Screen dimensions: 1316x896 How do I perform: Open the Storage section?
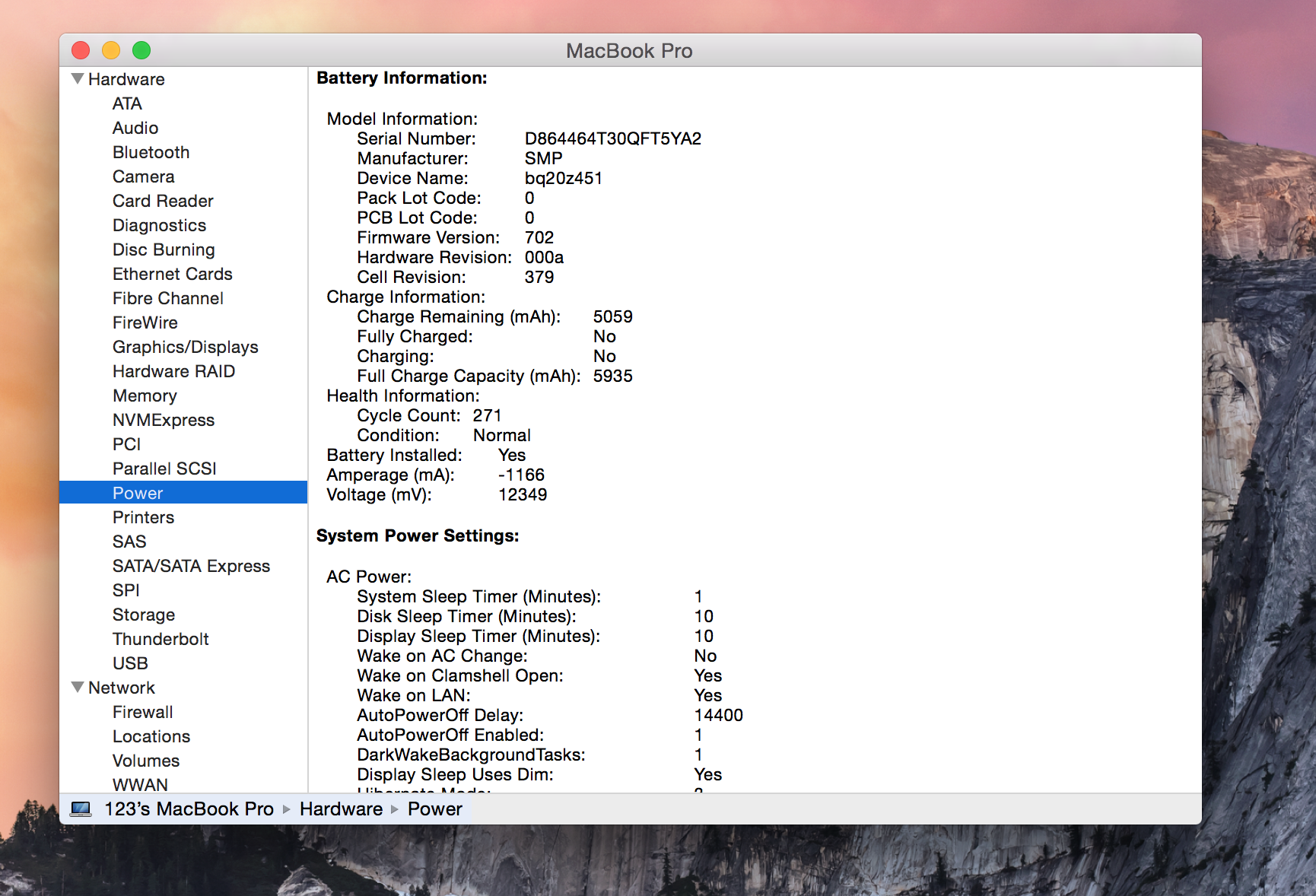144,615
